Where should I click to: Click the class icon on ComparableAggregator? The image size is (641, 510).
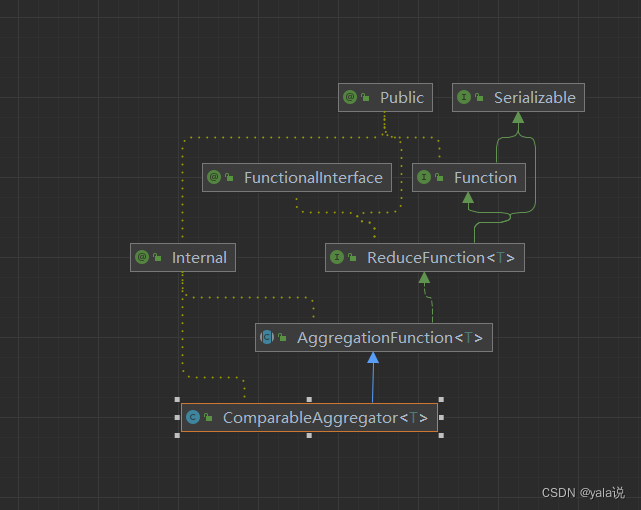(193, 418)
